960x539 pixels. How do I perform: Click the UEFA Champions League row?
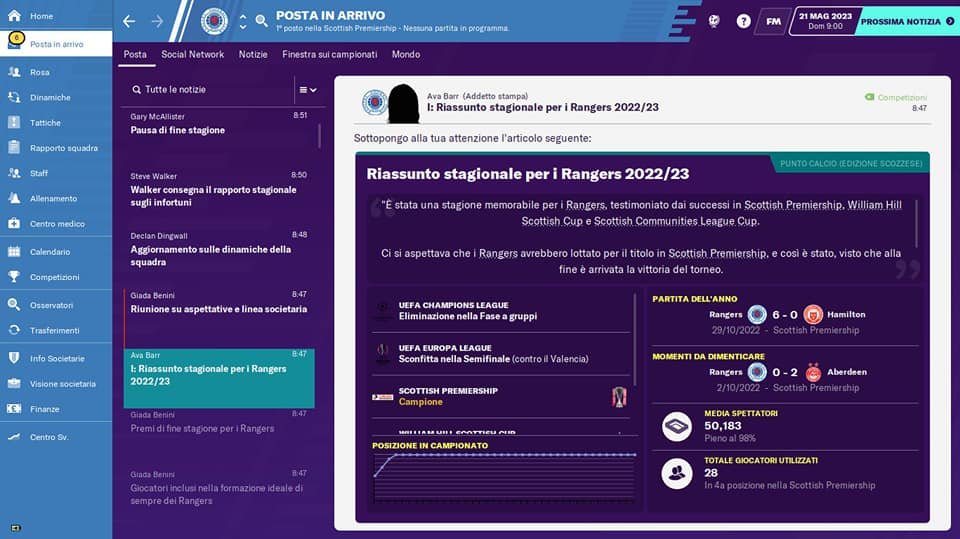point(501,311)
